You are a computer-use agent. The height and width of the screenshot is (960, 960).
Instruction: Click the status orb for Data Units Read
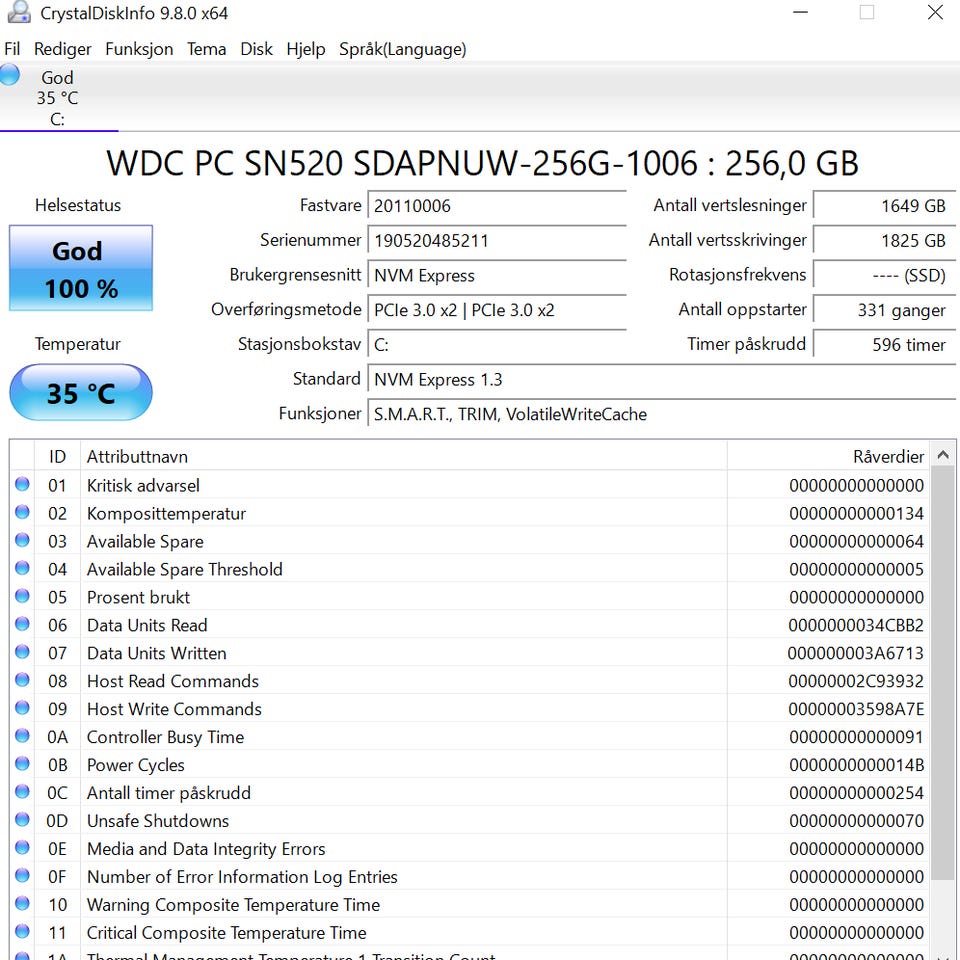tap(22, 624)
